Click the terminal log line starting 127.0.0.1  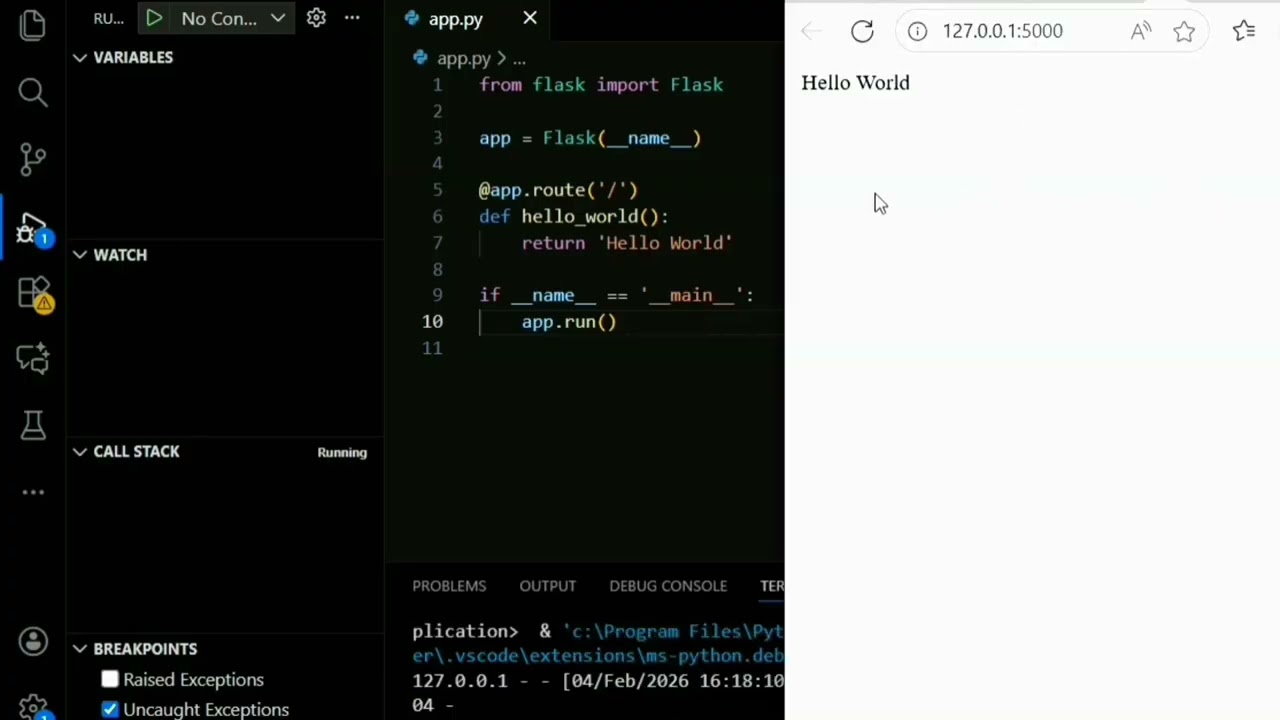598,681
